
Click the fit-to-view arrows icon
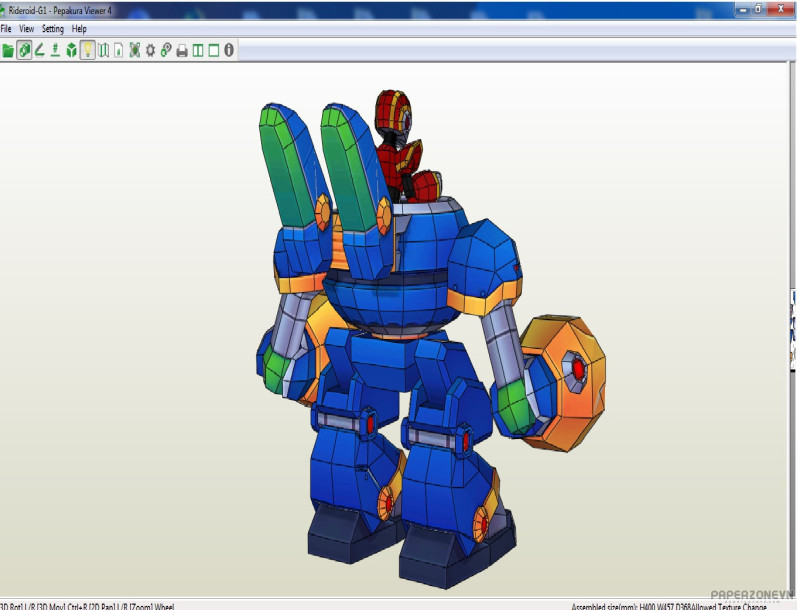pos(135,50)
